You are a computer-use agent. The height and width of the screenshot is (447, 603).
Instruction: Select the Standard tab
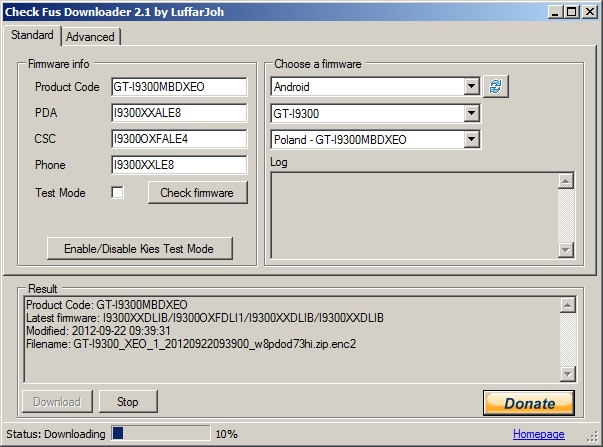(x=32, y=35)
